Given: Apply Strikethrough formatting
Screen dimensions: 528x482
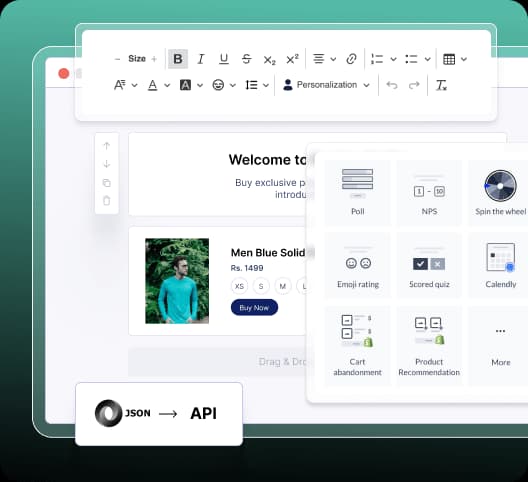Looking at the screenshot, I should [246, 59].
